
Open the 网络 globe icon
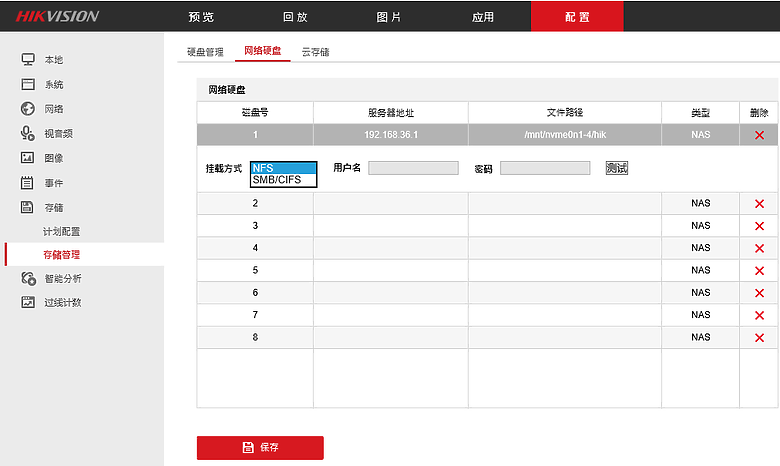(x=28, y=108)
